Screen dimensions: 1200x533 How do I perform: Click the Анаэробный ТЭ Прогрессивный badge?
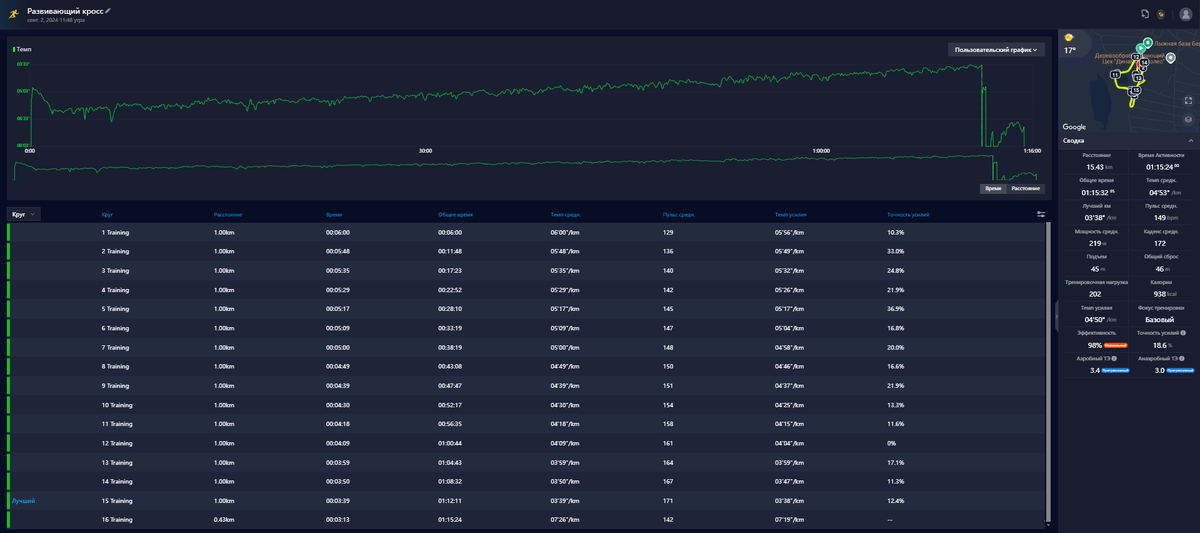(1181, 370)
